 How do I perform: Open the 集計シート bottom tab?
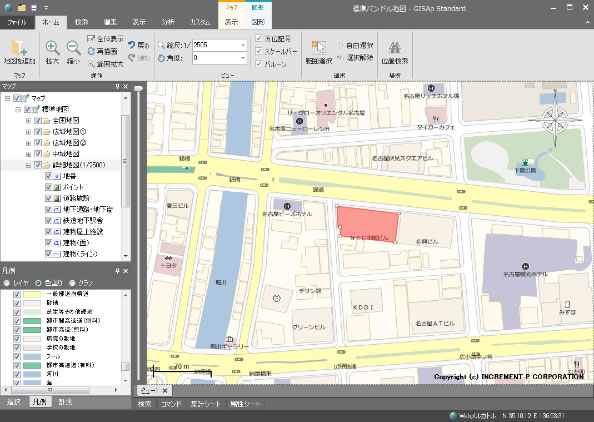[205, 404]
